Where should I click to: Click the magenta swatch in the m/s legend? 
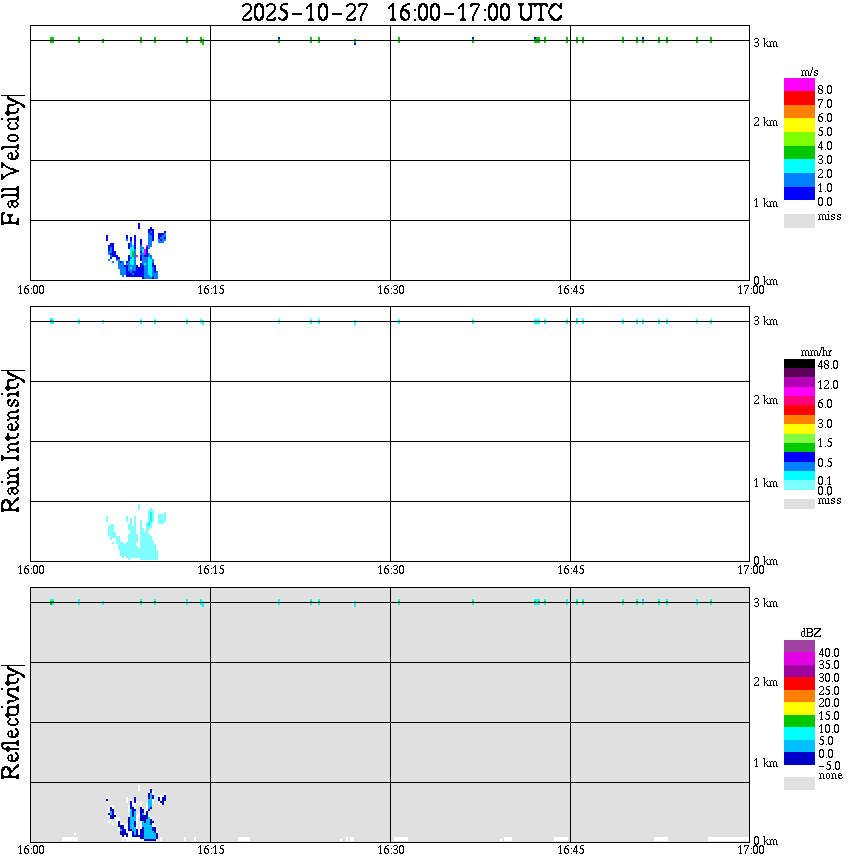[799, 85]
